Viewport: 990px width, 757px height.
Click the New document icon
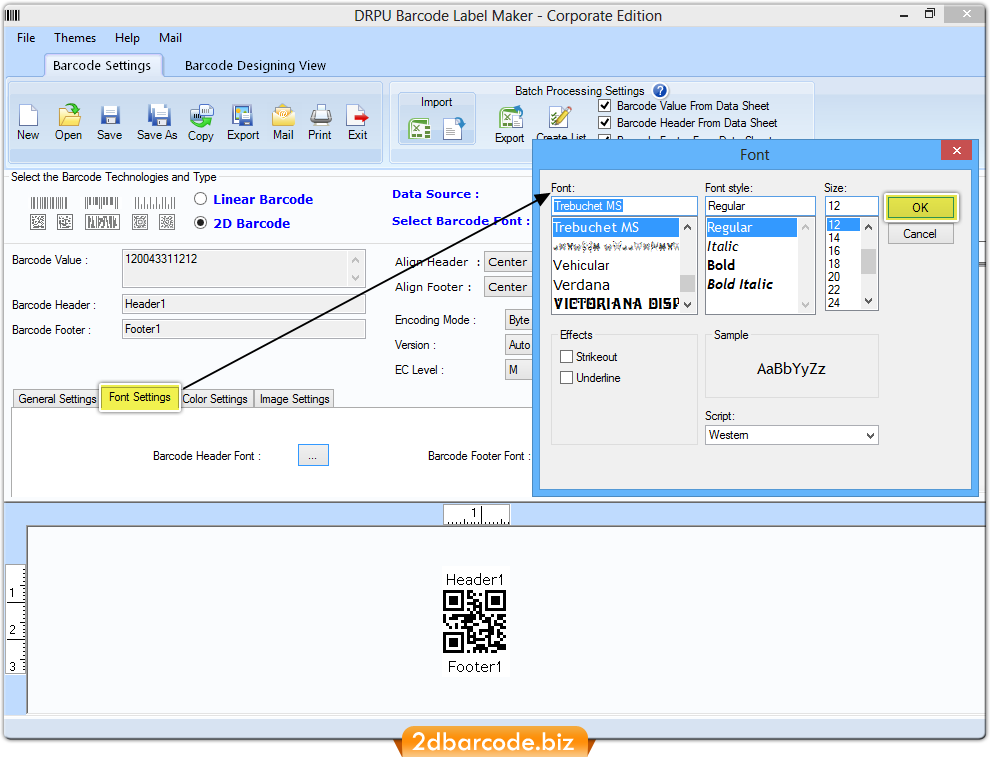tap(28, 122)
